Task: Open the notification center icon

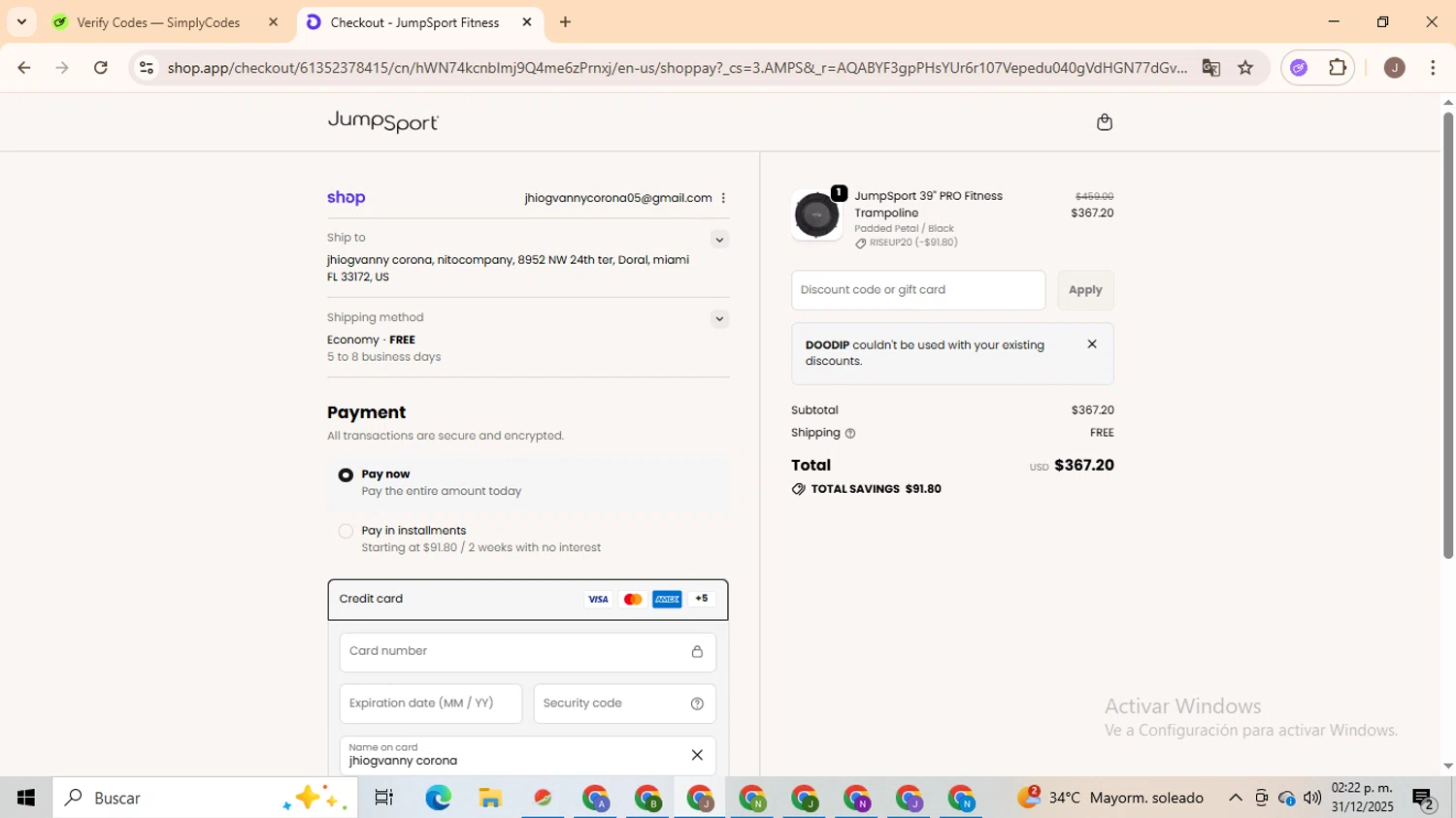Action: (1424, 799)
